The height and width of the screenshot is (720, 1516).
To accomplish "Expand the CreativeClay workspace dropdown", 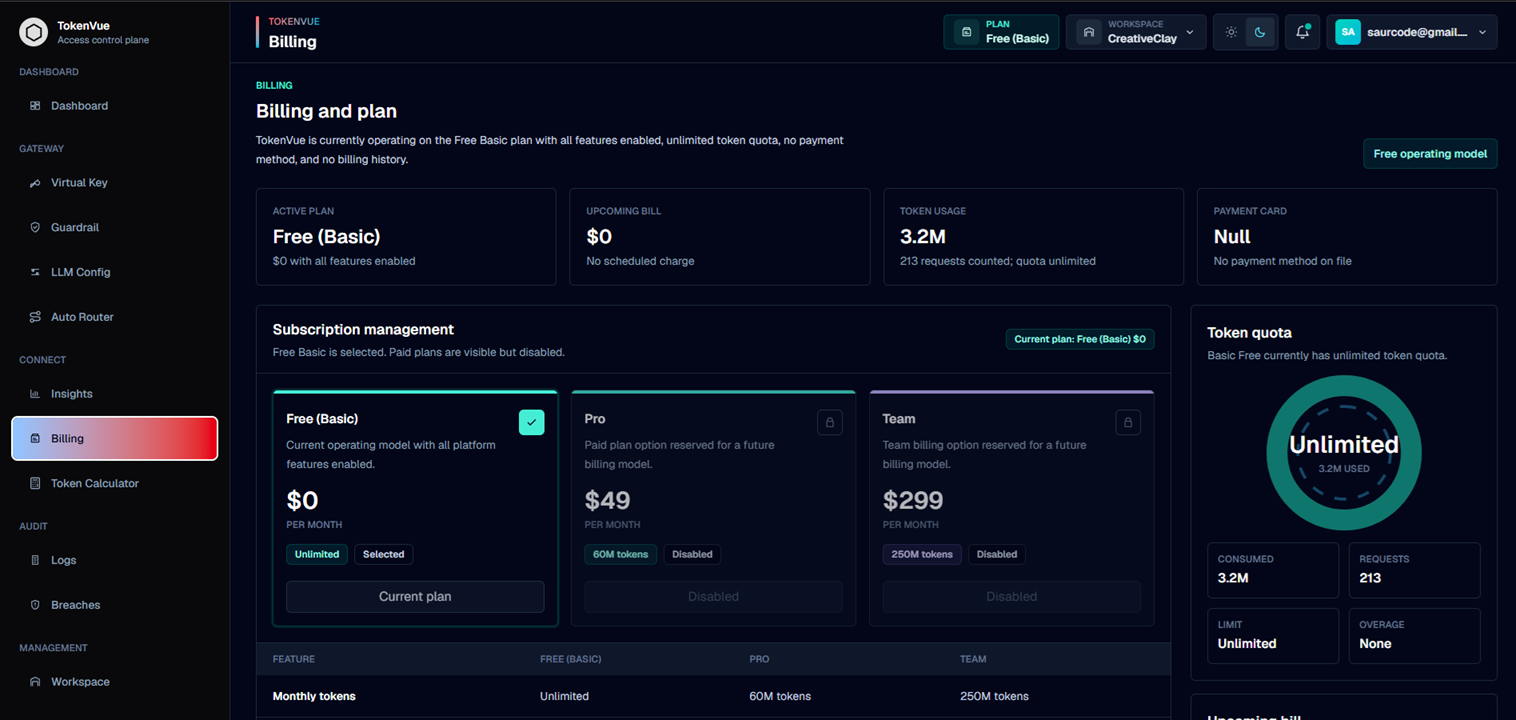I will pos(1136,32).
